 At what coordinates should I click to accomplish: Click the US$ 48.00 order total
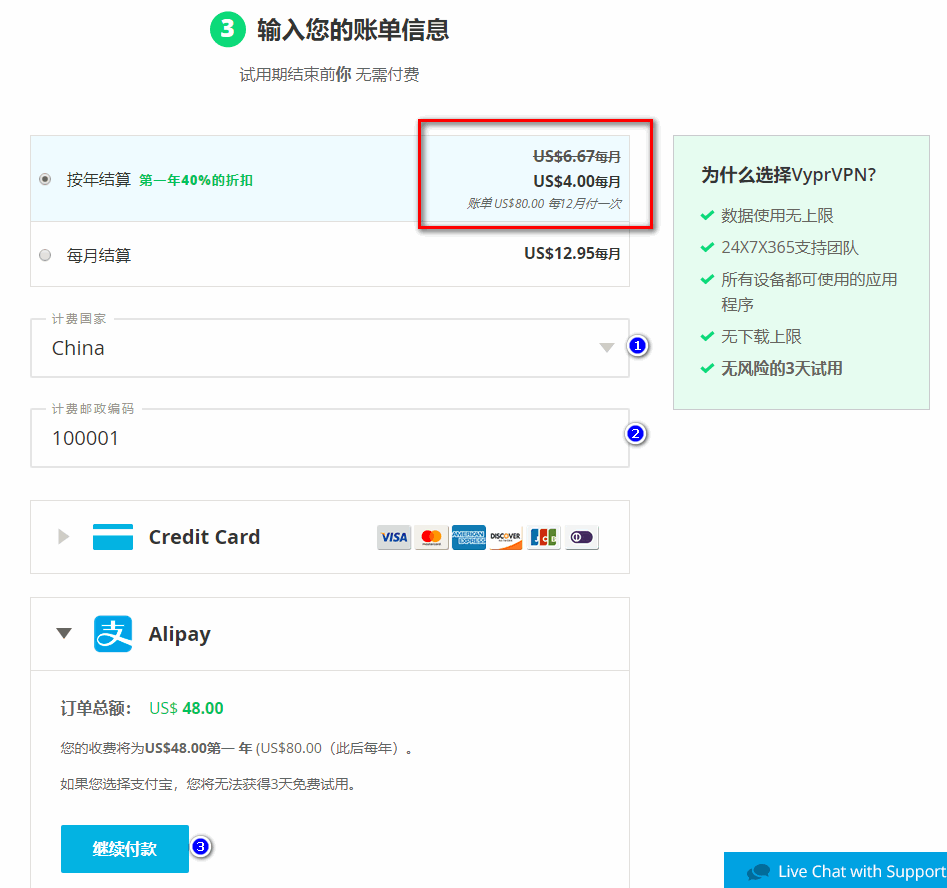186,708
